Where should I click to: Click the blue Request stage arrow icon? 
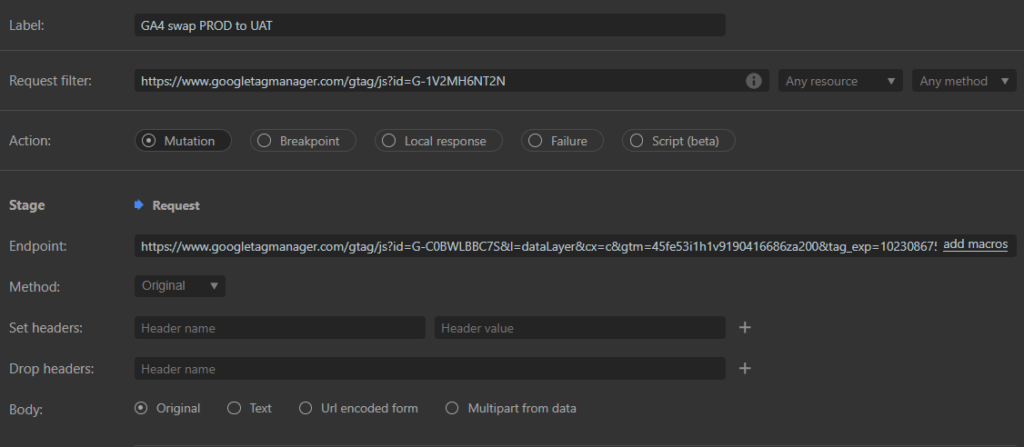point(138,205)
